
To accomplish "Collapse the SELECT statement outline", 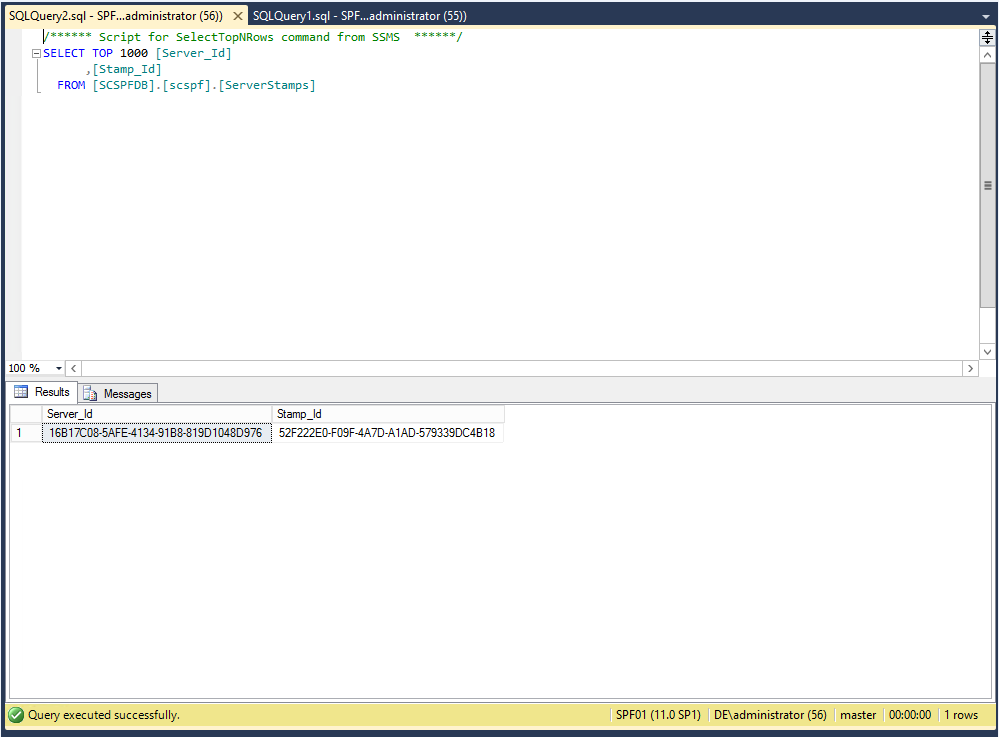I will pos(36,54).
